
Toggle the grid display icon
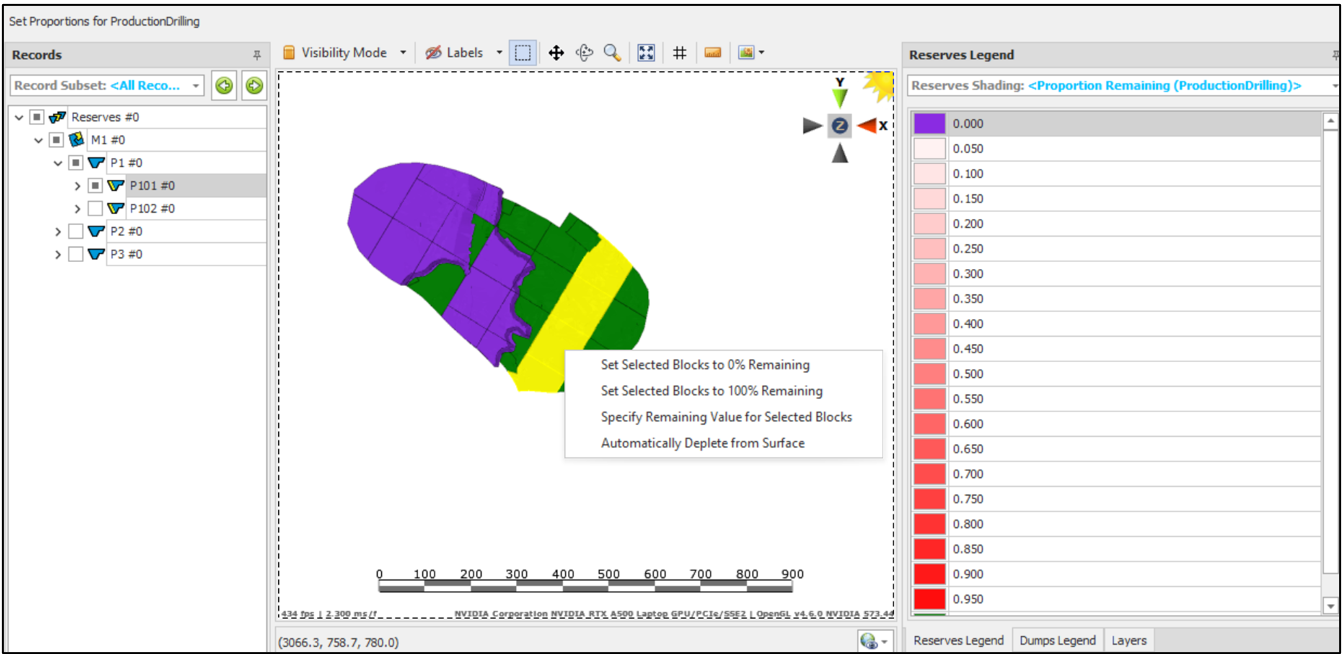pyautogui.click(x=679, y=53)
